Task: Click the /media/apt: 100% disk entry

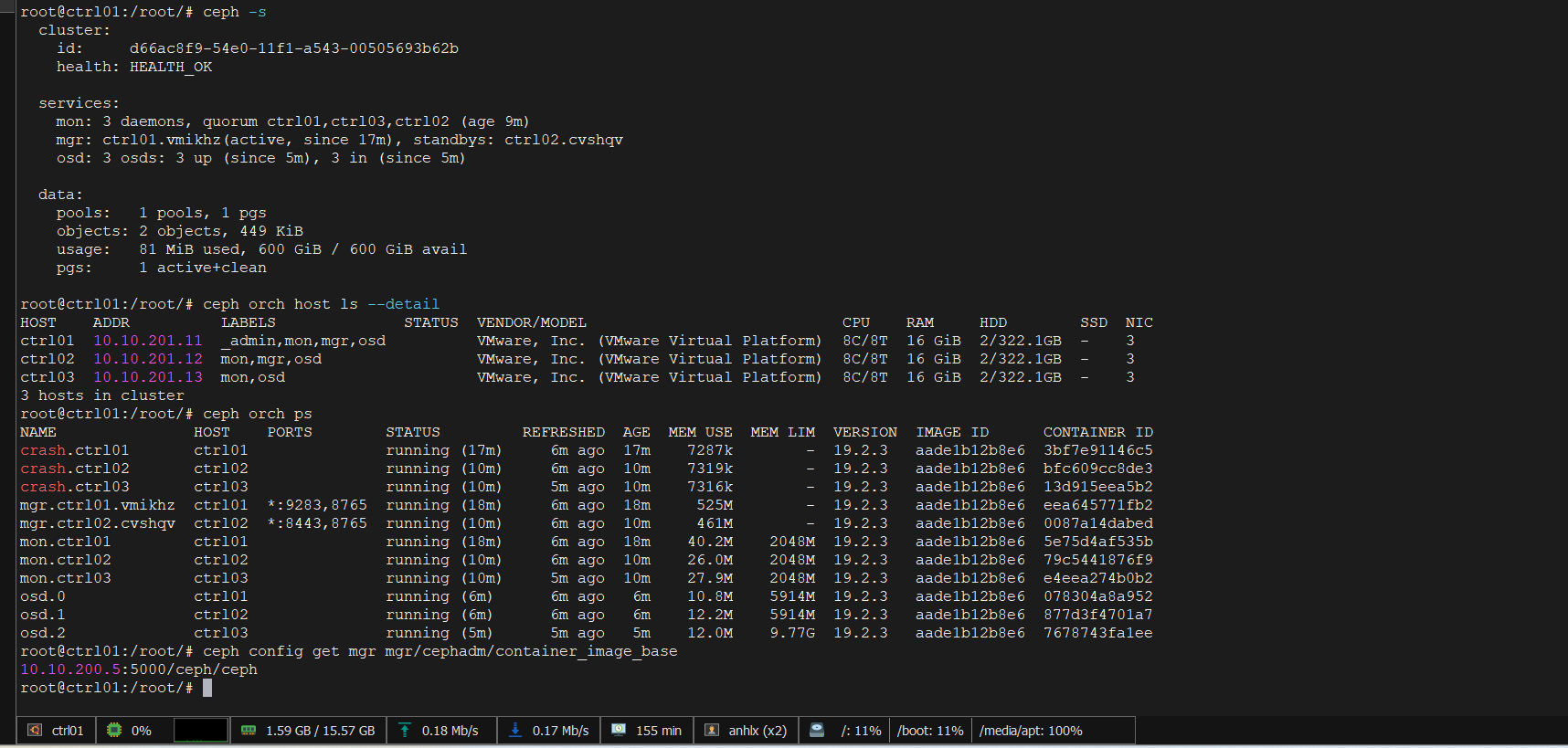Action: click(x=1031, y=731)
